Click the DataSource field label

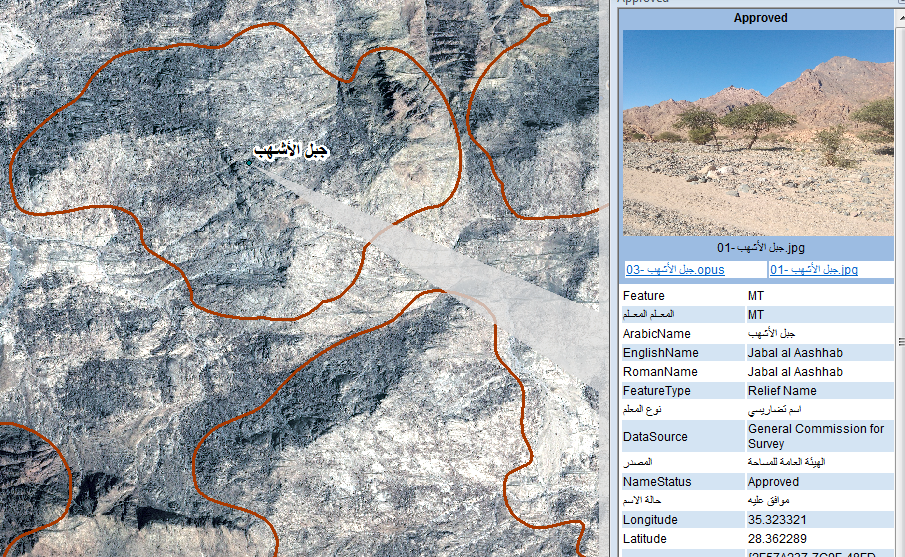point(655,437)
